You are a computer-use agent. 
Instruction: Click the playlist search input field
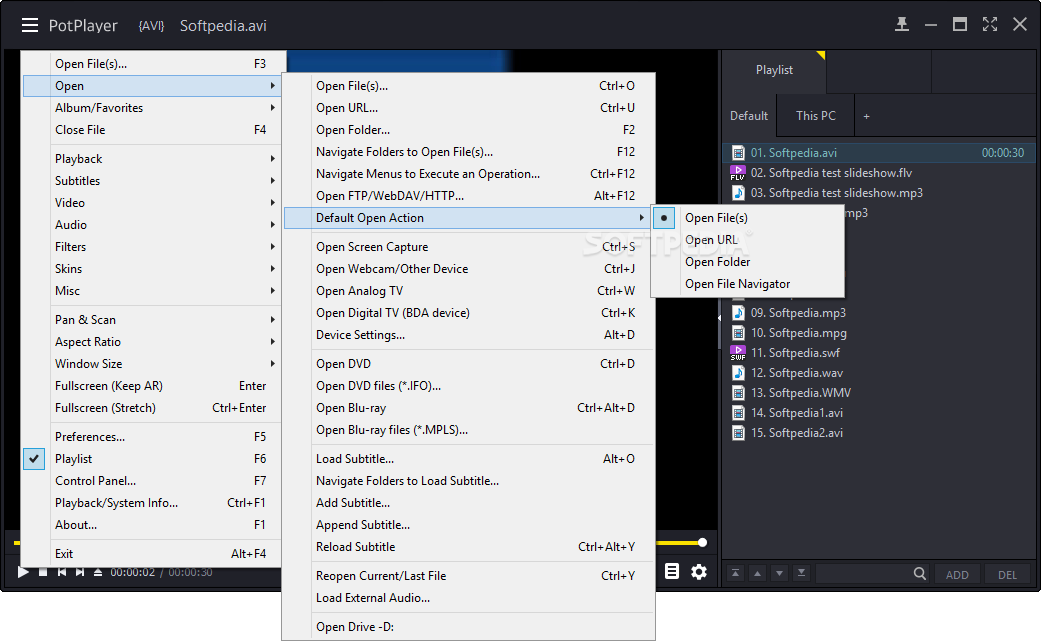click(863, 573)
